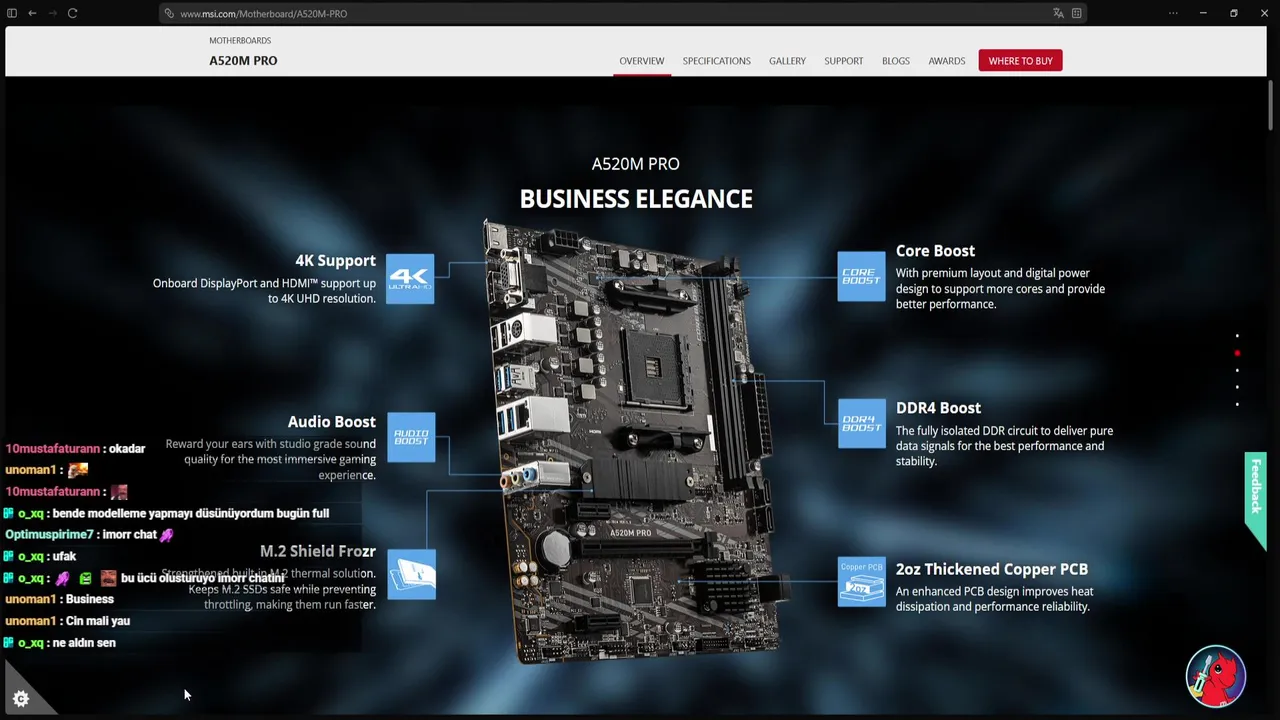Viewport: 1280px width, 720px height.
Task: Reload the page with the refresh icon
Action: (72, 13)
